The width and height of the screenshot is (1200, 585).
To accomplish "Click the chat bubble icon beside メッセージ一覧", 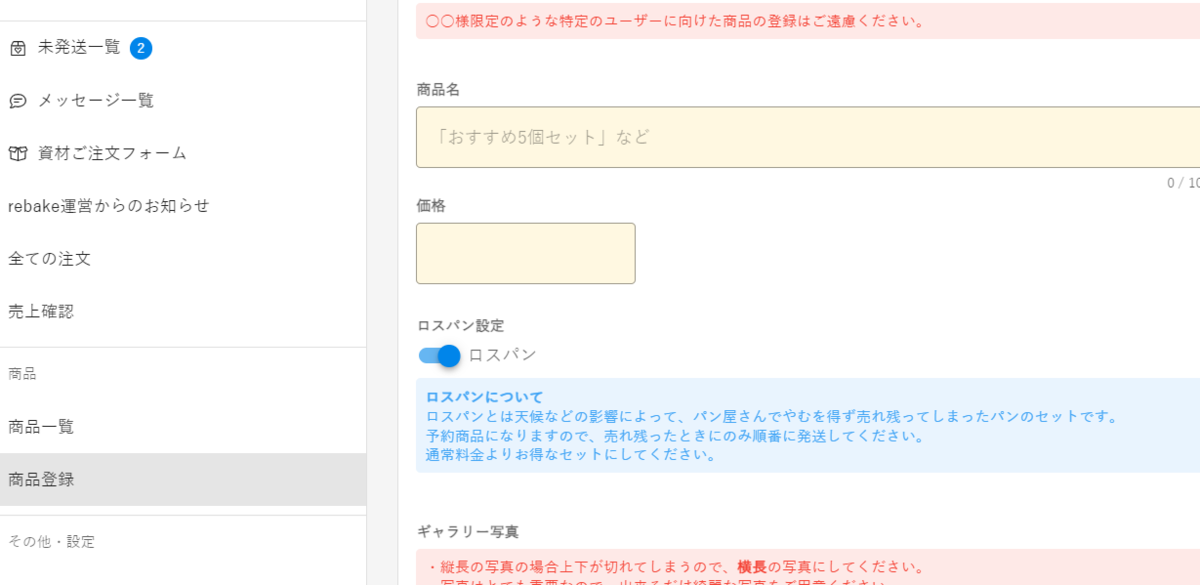I will pos(17,100).
